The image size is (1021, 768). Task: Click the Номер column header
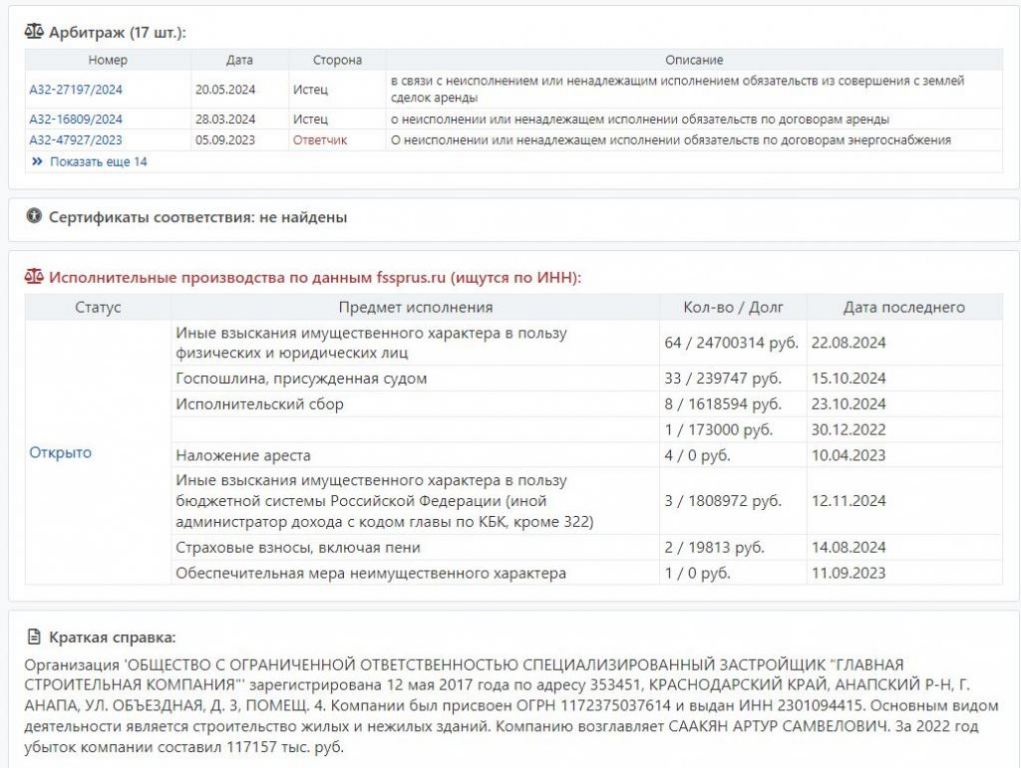[x=108, y=60]
